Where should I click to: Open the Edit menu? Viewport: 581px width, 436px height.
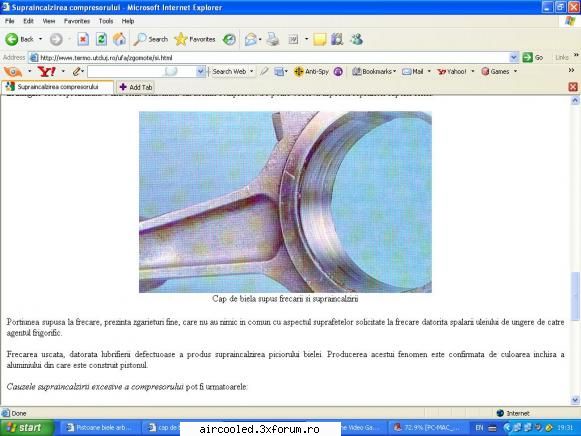(29, 21)
